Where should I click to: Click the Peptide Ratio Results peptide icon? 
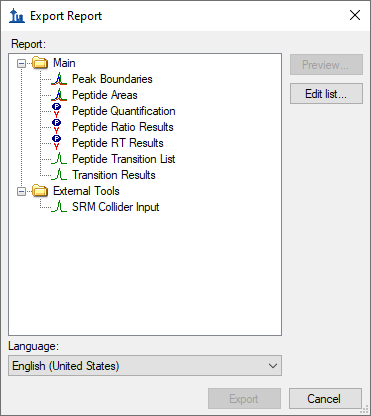[57, 127]
